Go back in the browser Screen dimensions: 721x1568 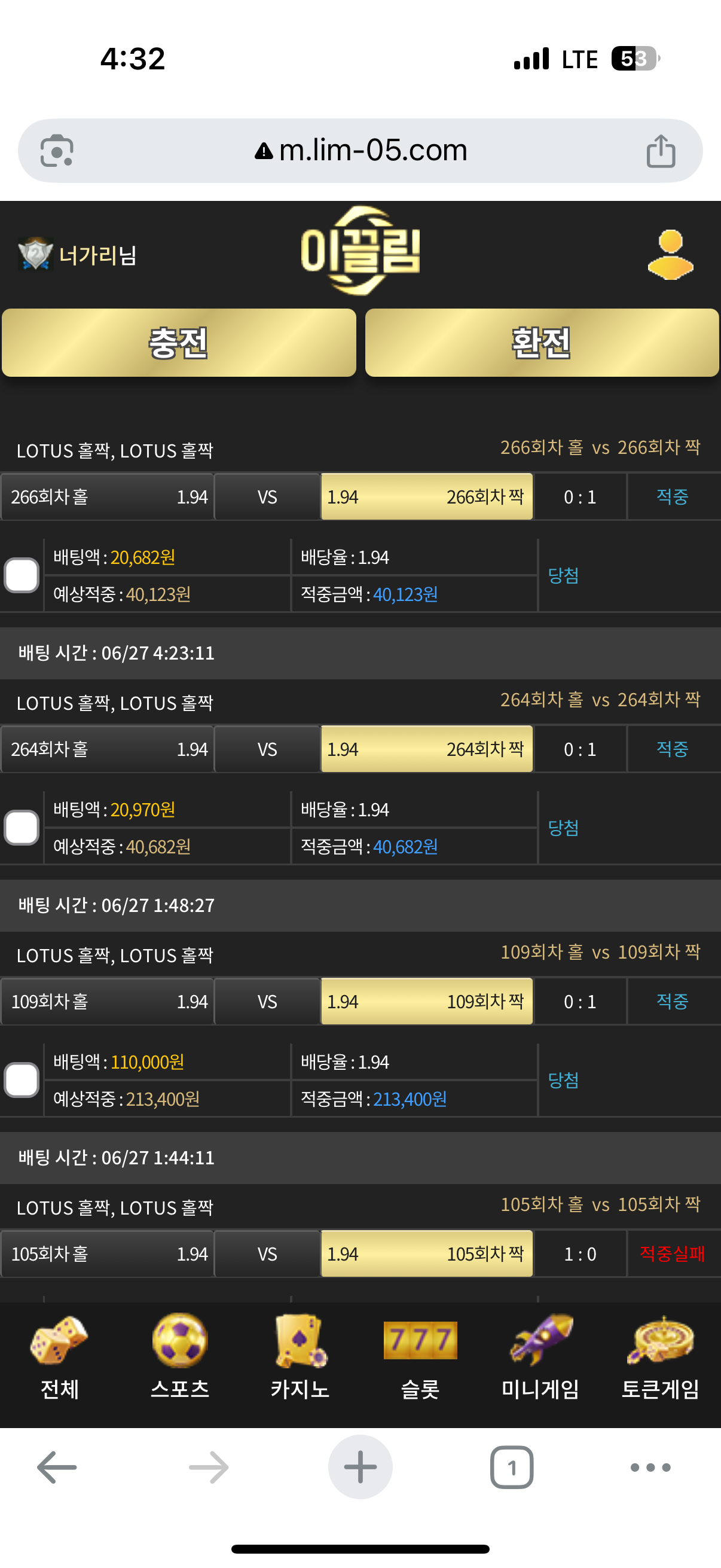tap(57, 1468)
